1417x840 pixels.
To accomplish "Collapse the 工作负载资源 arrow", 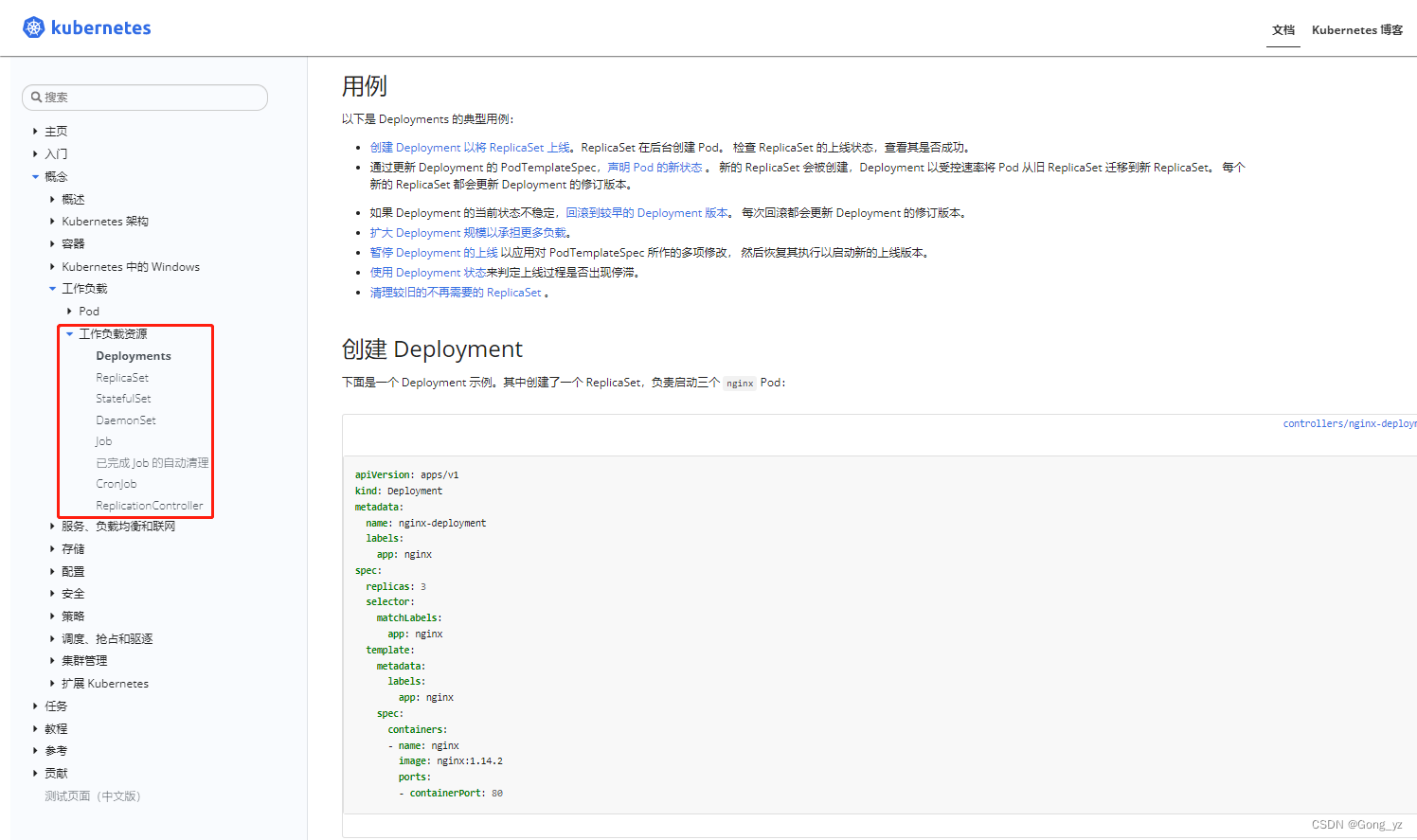I will point(69,334).
